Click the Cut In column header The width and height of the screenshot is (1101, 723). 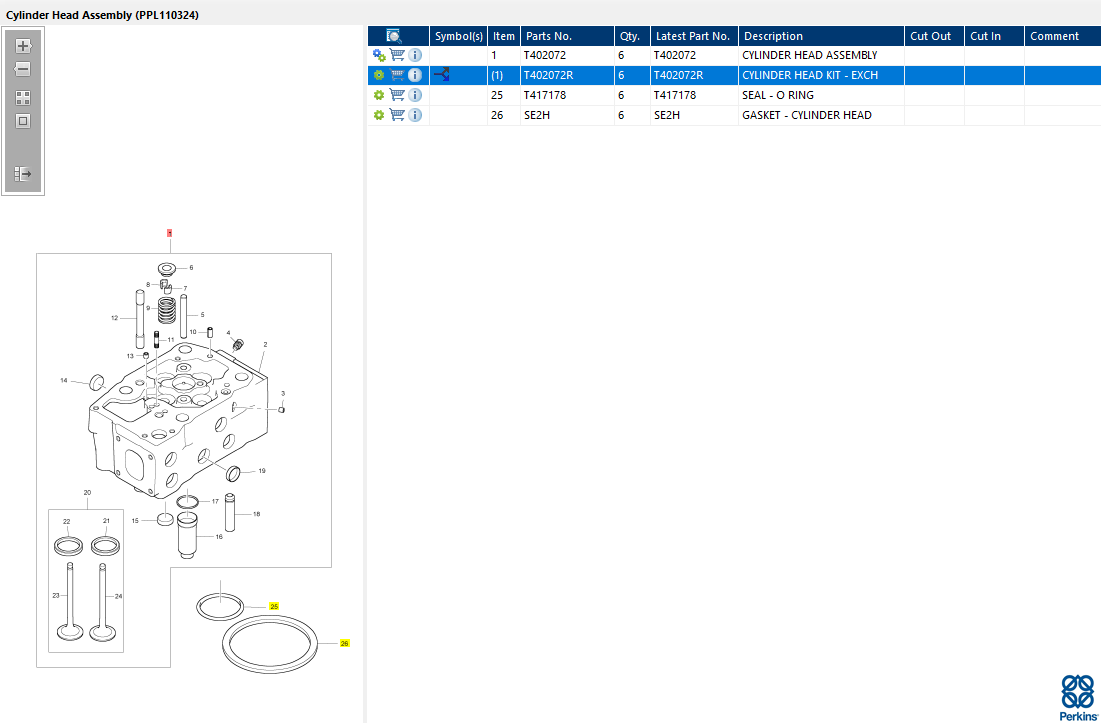994,36
